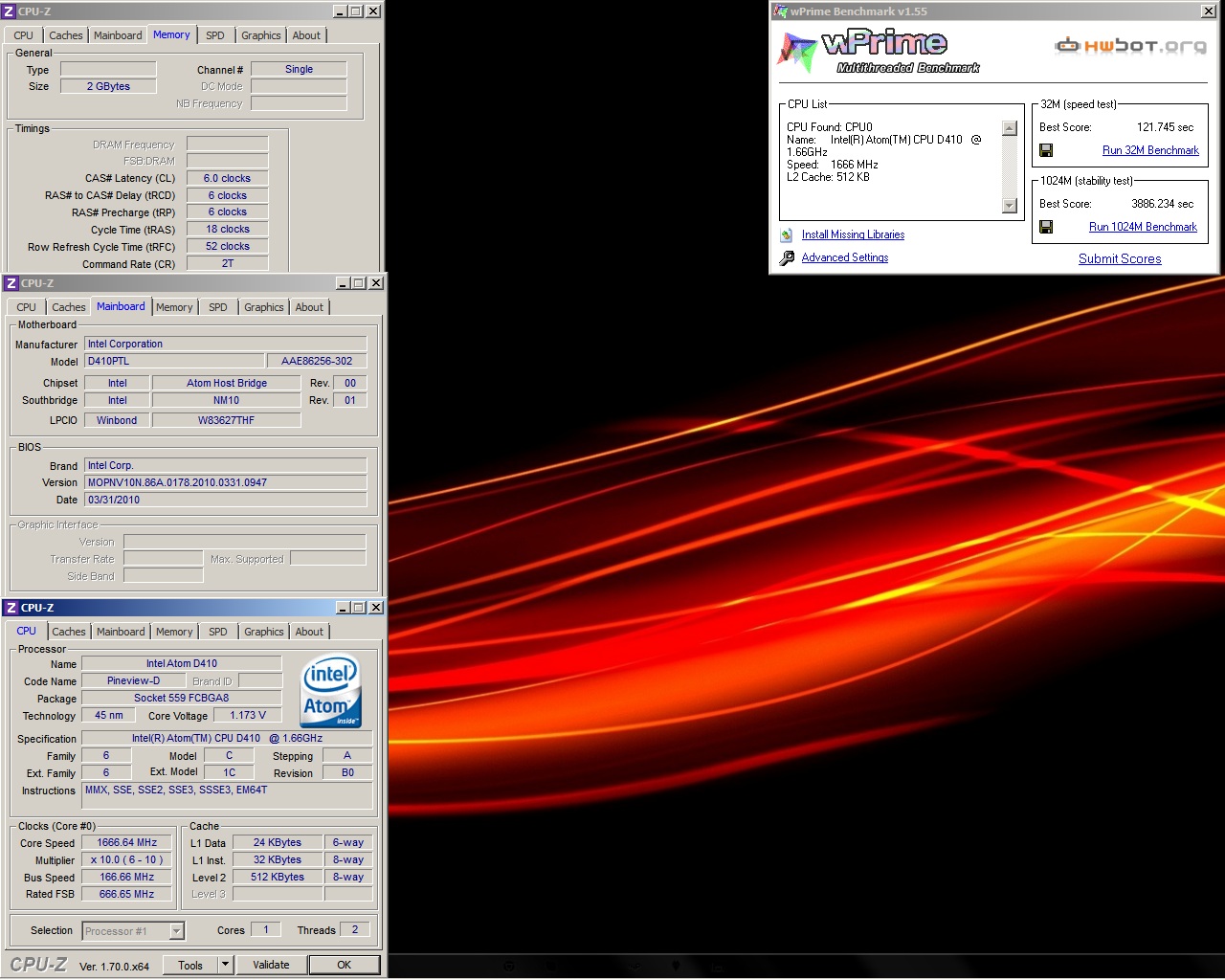Click Submit Scores link
Viewport: 1225px width, 980px height.
[1120, 258]
